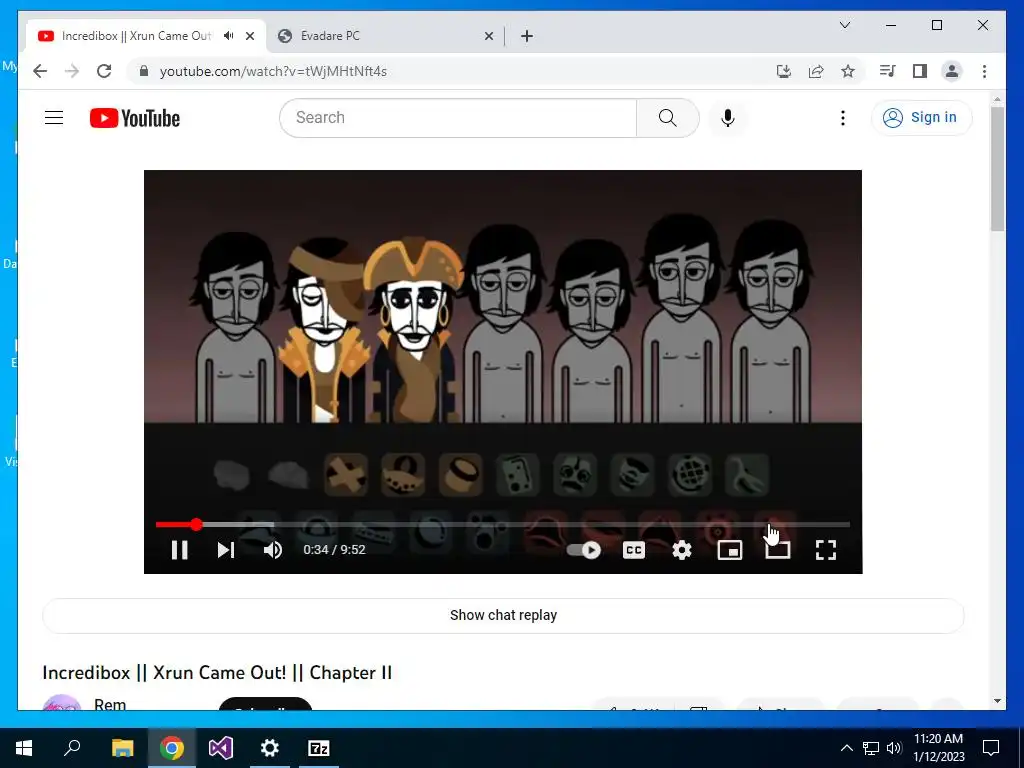Focus the YouTube Search field

[x=458, y=118]
